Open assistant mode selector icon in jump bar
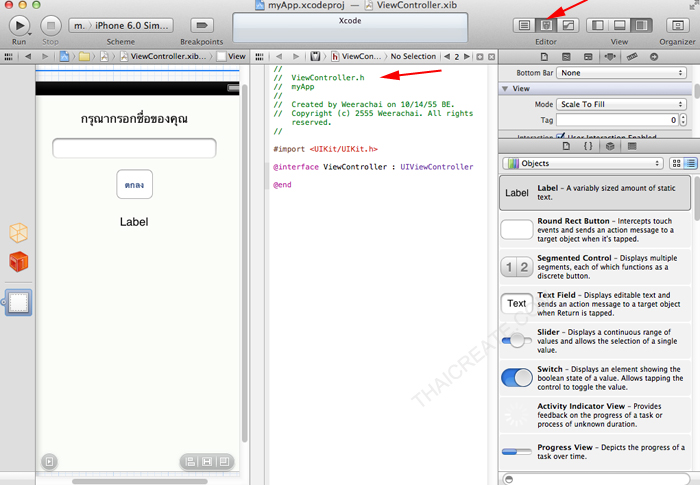 tap(315, 57)
